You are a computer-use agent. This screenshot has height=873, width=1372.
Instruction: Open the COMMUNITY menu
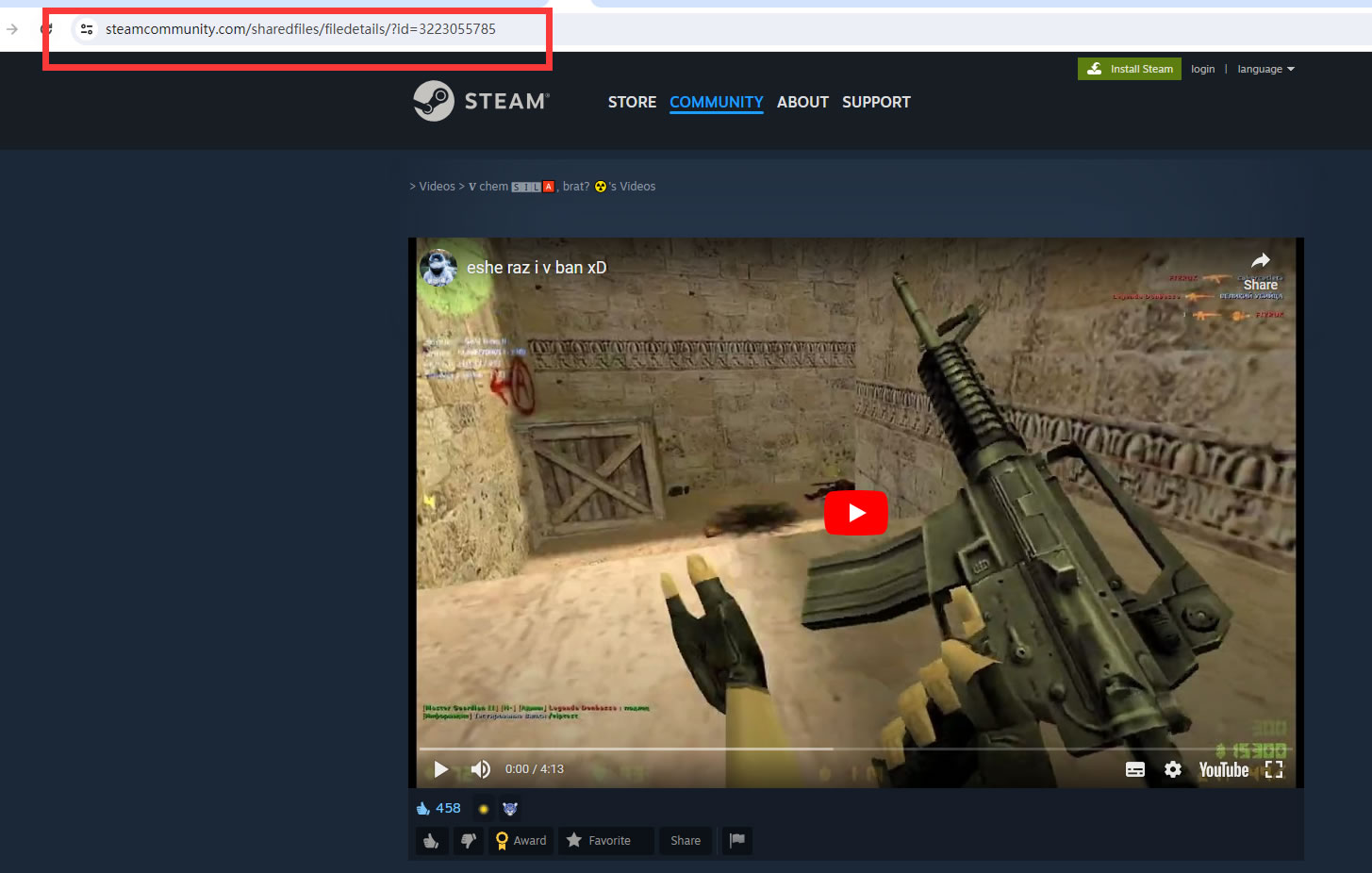pyautogui.click(x=717, y=102)
